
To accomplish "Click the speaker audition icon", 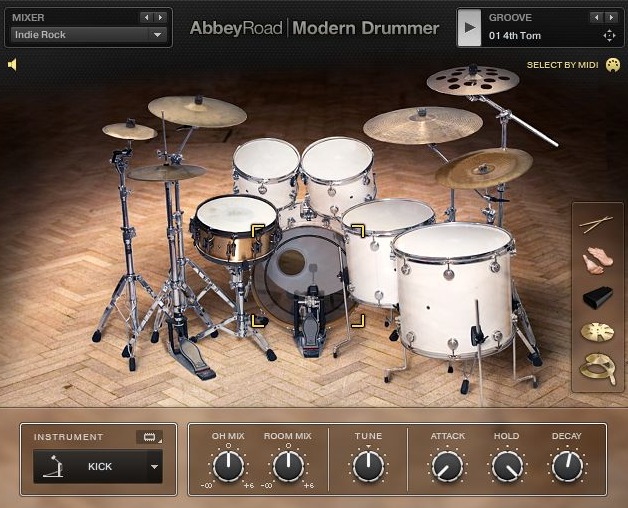I will pyautogui.click(x=12, y=65).
